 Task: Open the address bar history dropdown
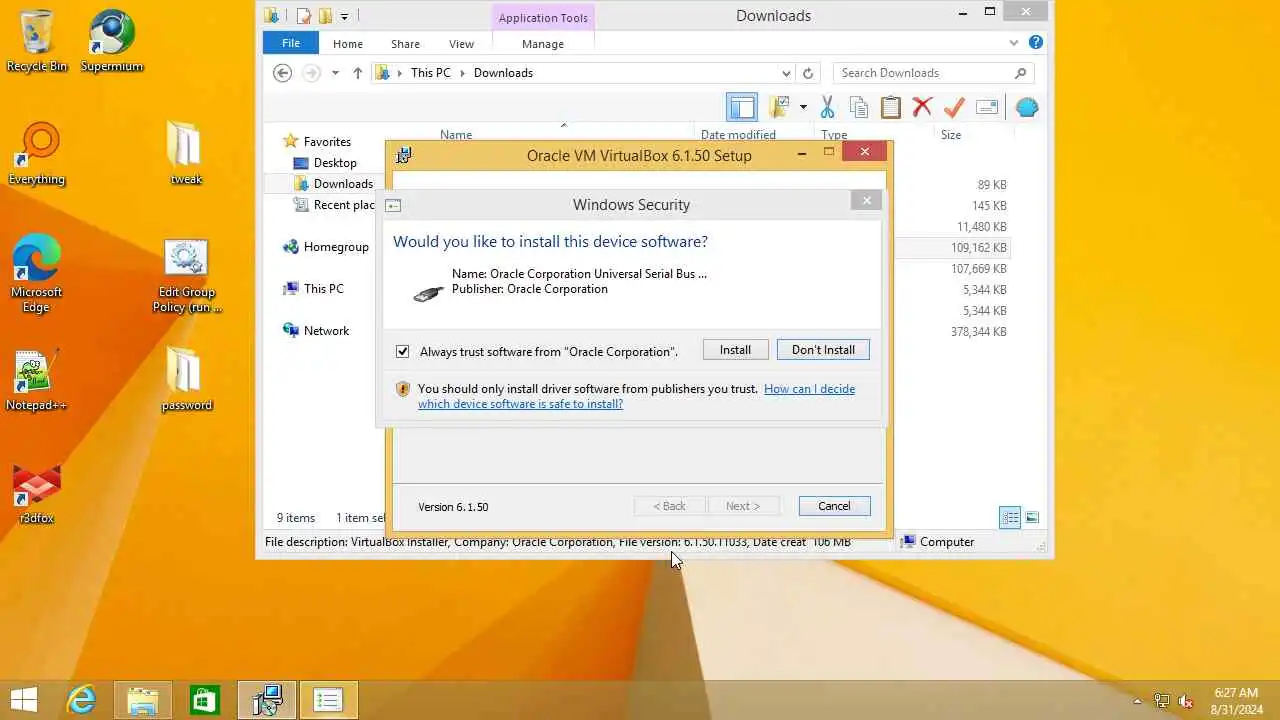(786, 73)
